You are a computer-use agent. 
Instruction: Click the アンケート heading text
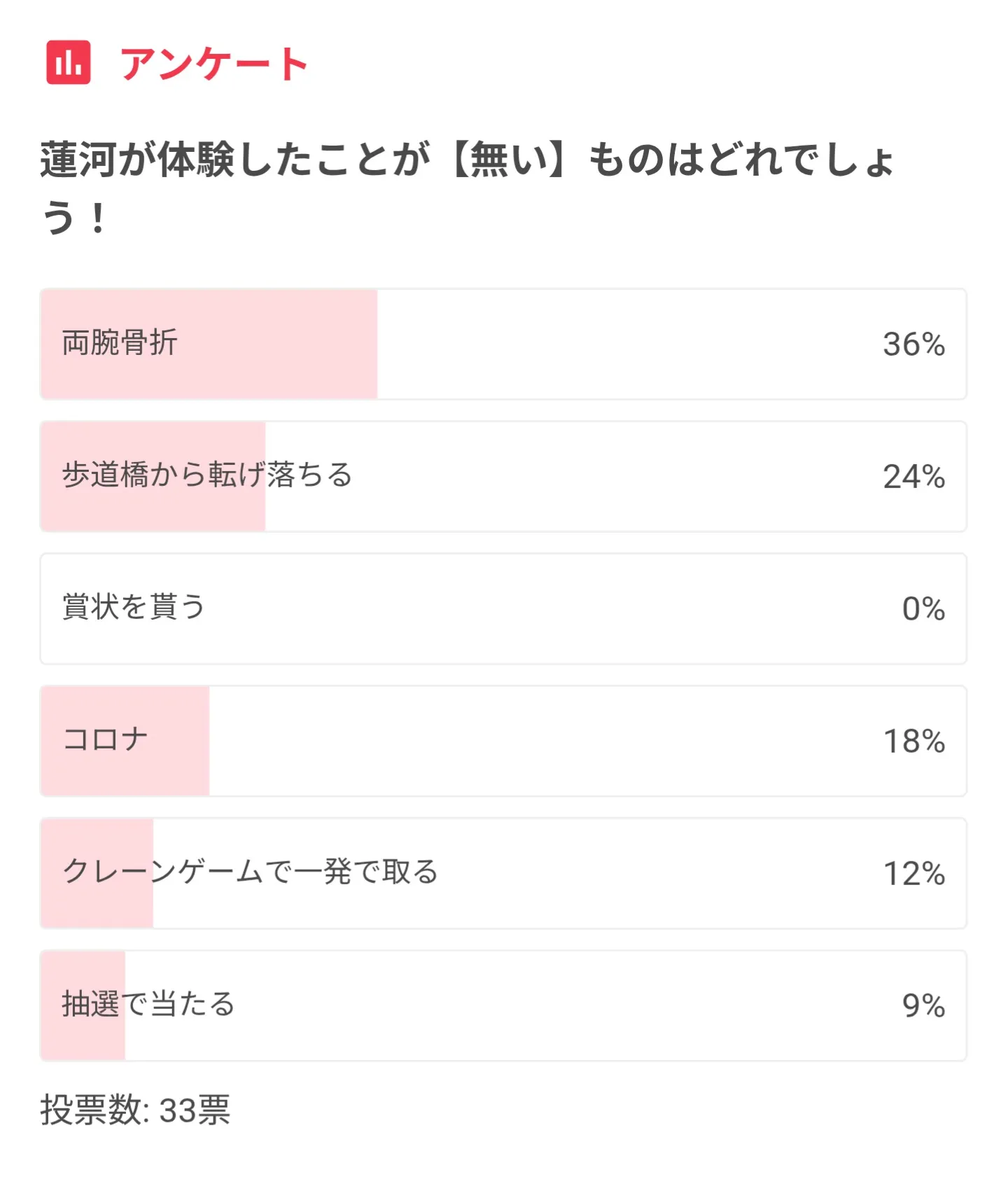[x=214, y=64]
